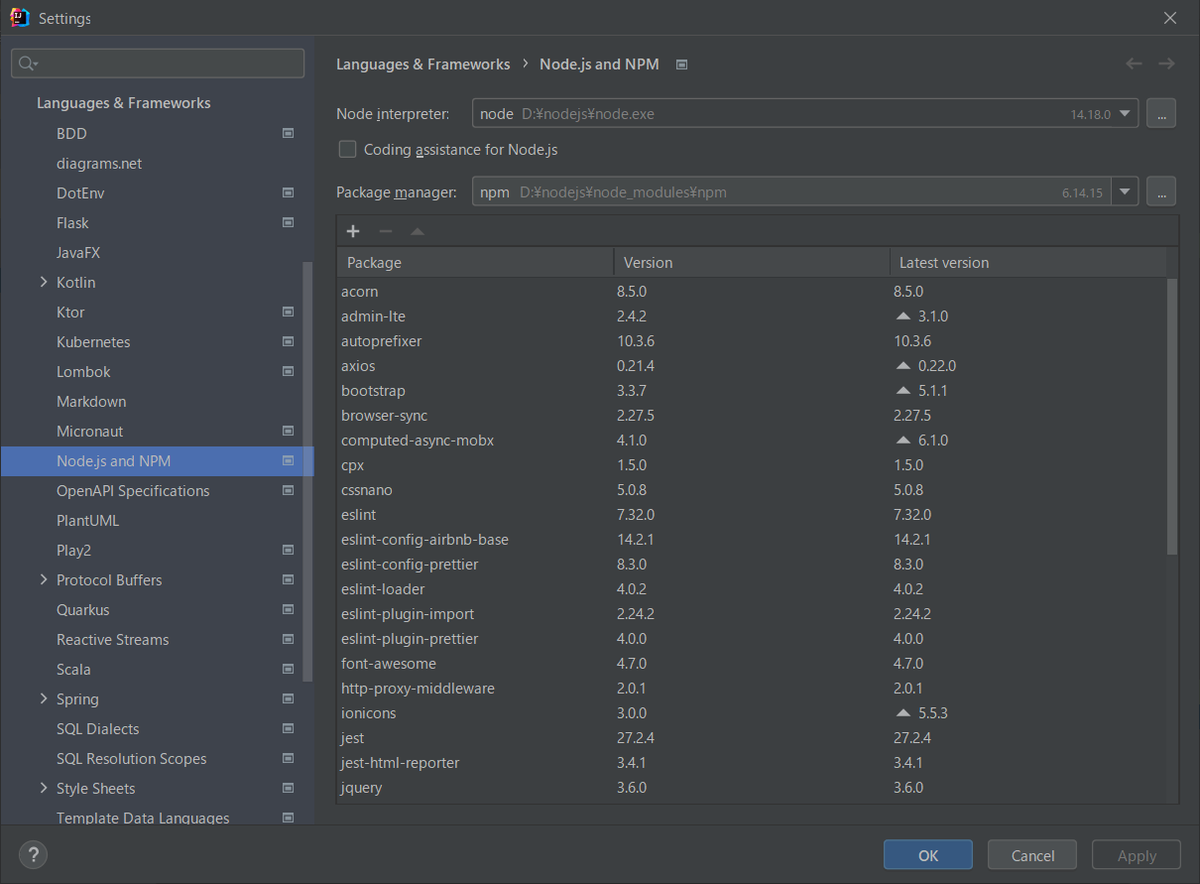Select the http-proxy-middleware package row
This screenshot has height=884, width=1200.
(752, 688)
